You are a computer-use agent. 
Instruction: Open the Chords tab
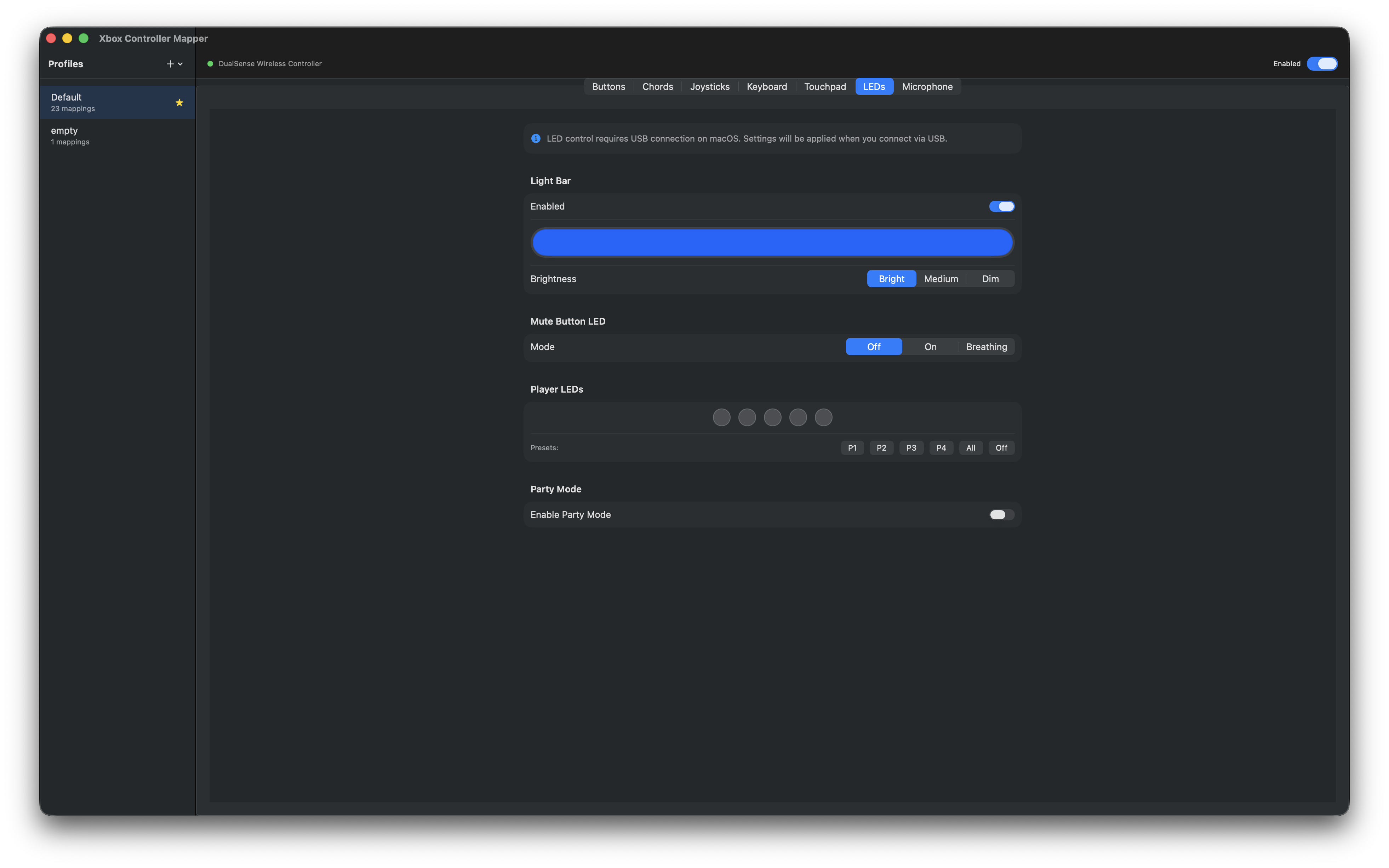click(657, 86)
